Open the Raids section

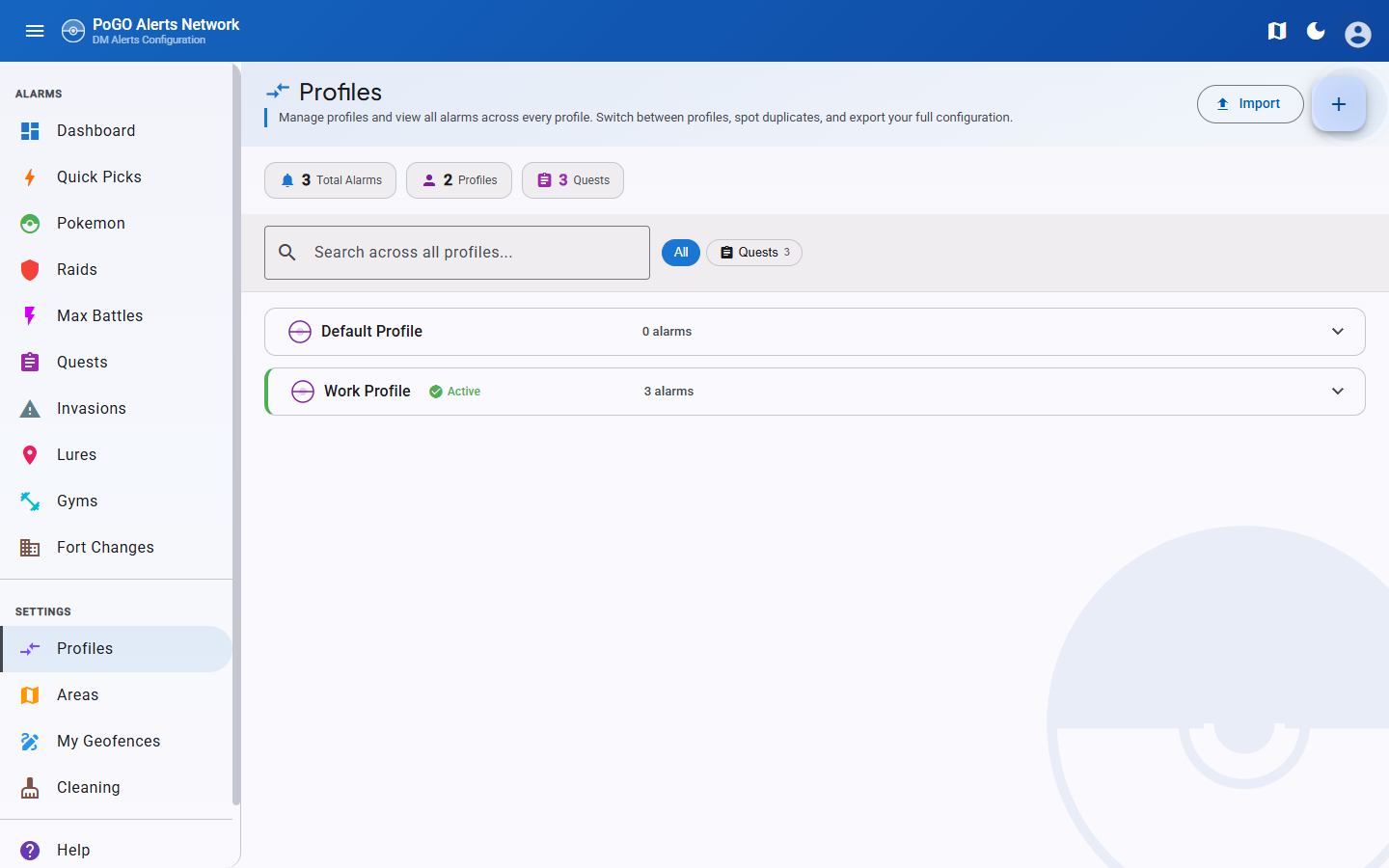pyautogui.click(x=116, y=270)
